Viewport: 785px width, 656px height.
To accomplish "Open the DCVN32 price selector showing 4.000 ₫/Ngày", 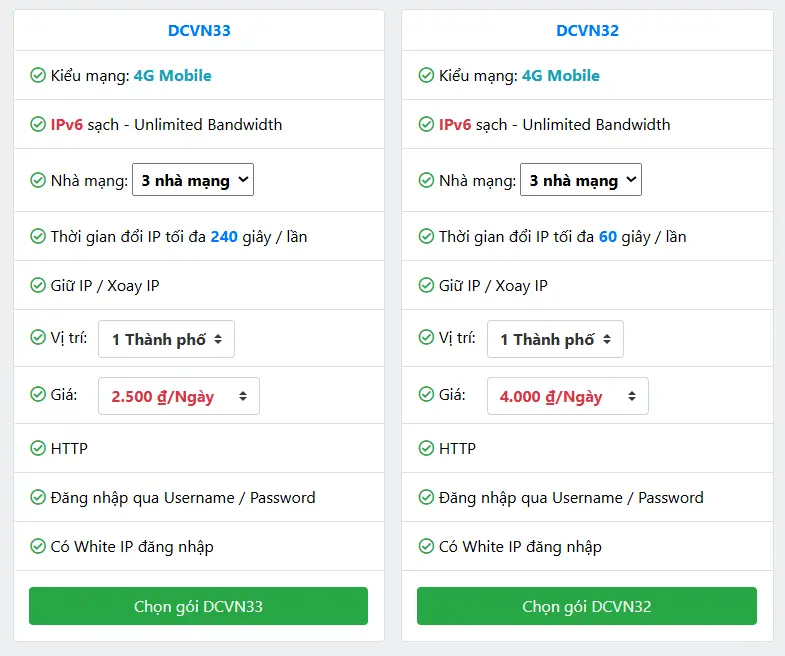I will (x=567, y=396).
